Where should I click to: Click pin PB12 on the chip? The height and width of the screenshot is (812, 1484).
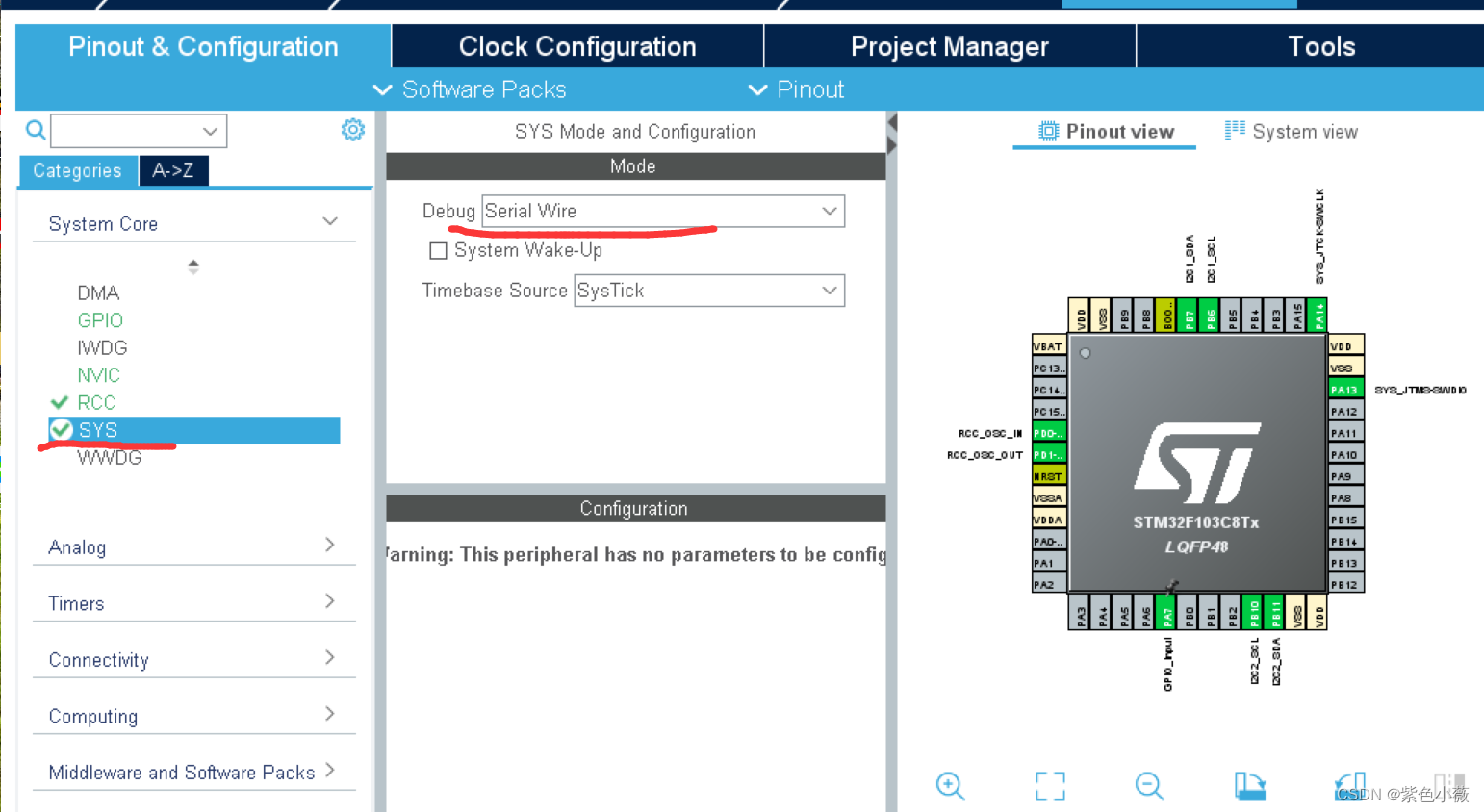[x=1345, y=584]
